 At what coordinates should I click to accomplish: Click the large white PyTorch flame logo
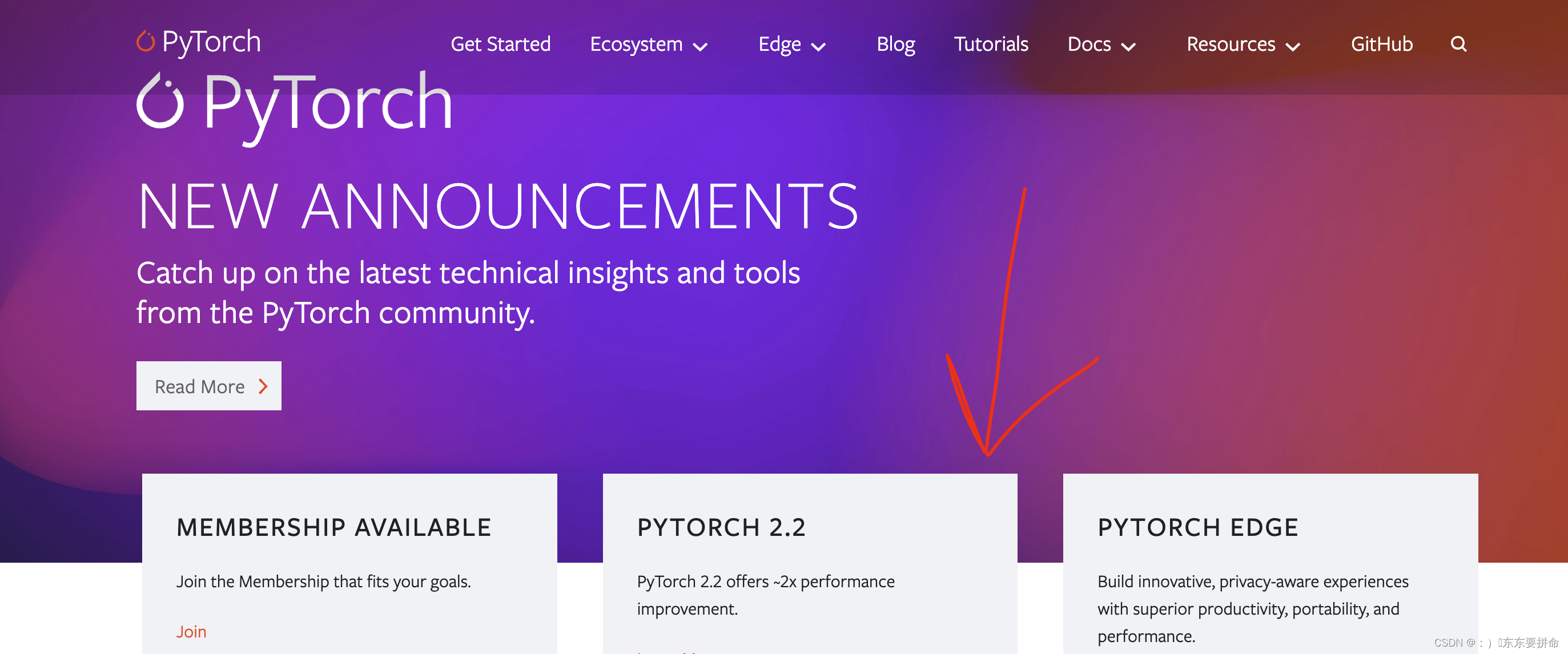click(x=160, y=102)
